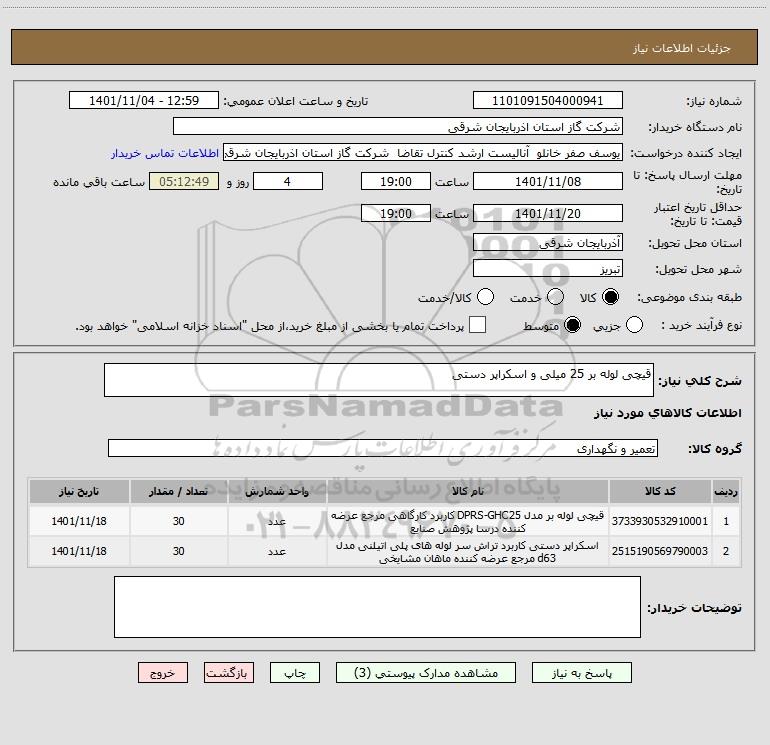The image size is (770, 745).
Task: Click the response deadline date 1401/11/08
Action: tap(548, 181)
